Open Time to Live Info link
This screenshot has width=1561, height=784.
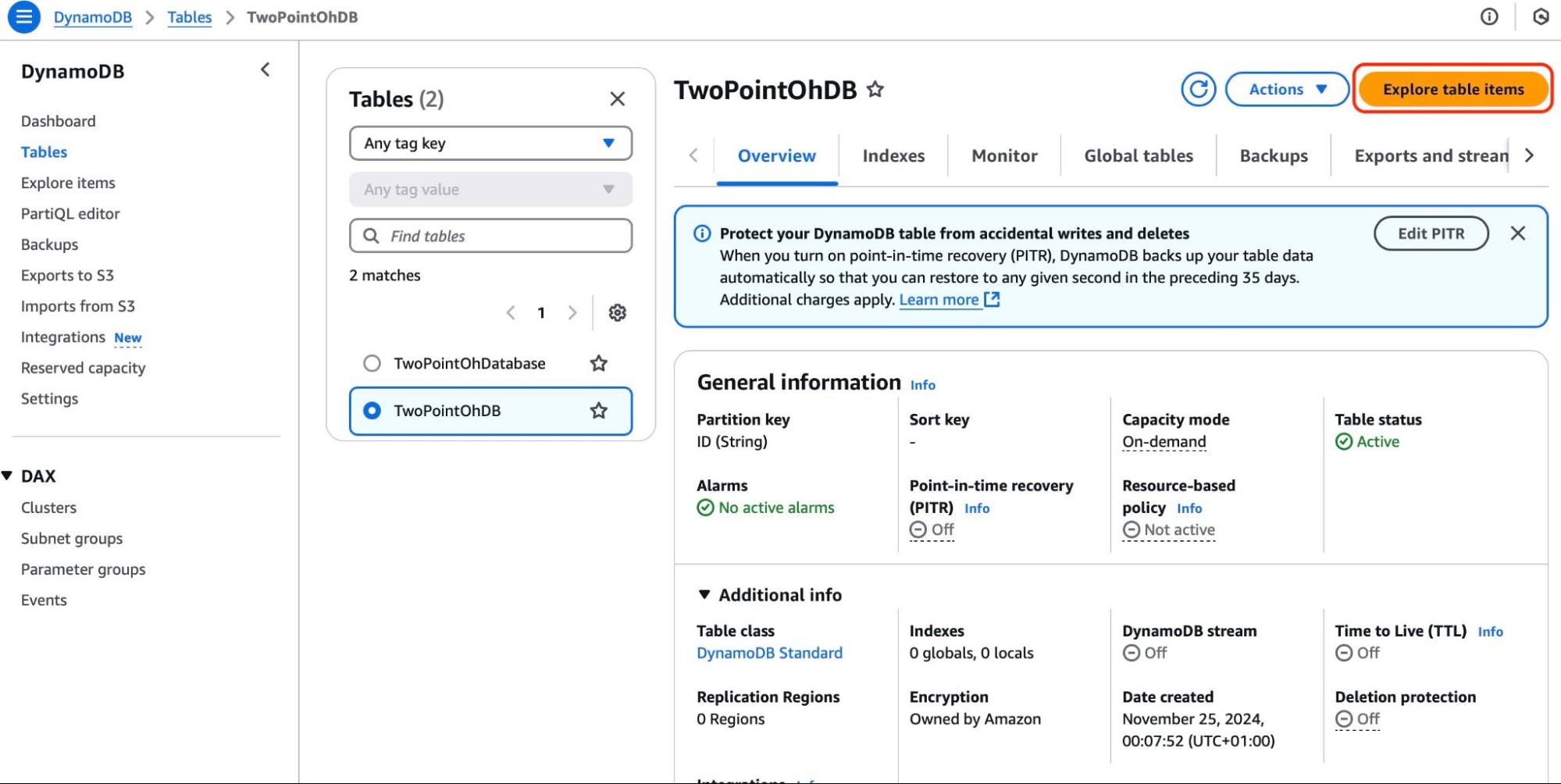pos(1490,632)
